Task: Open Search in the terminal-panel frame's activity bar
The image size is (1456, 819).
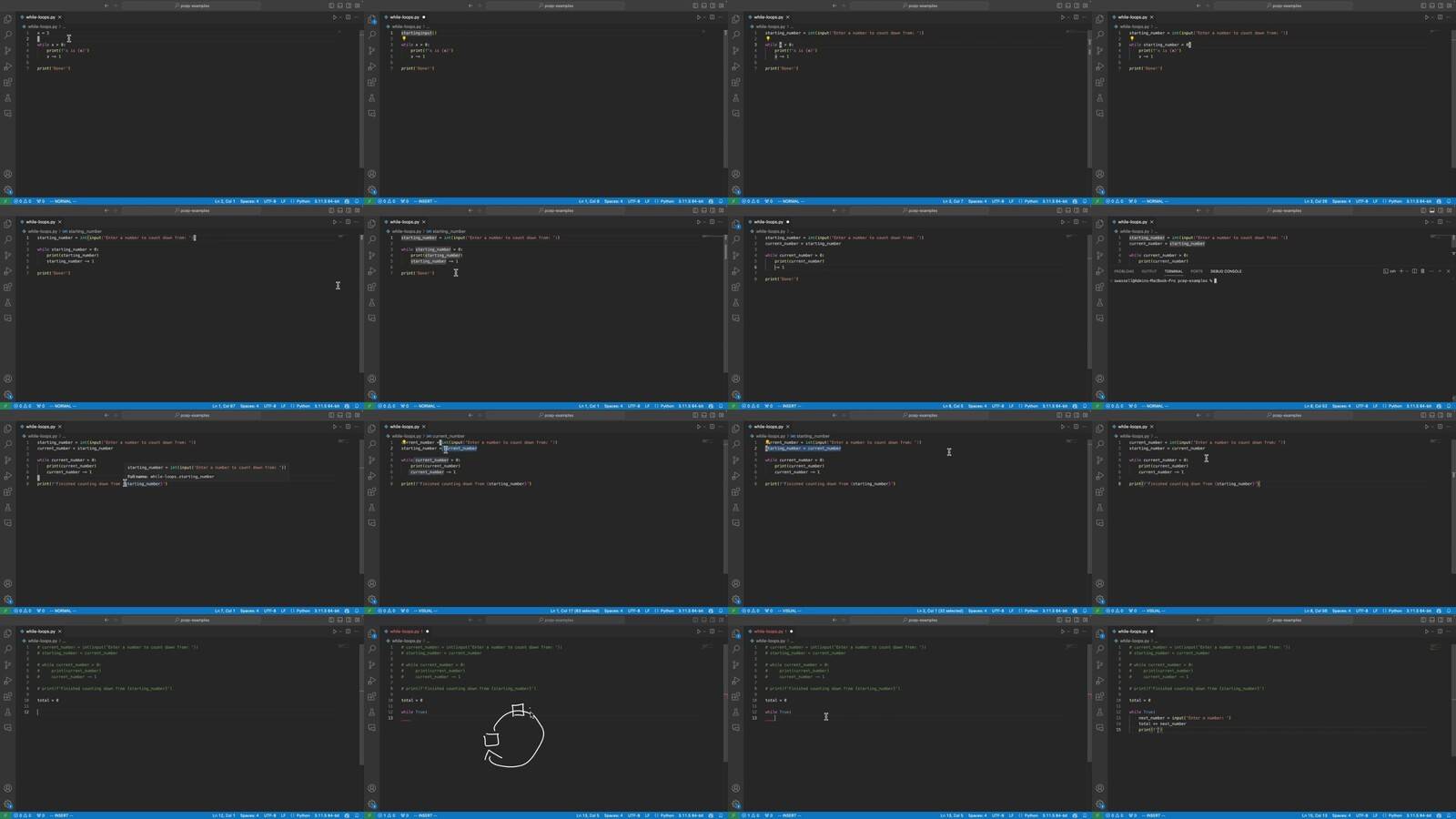Action: [1099, 239]
